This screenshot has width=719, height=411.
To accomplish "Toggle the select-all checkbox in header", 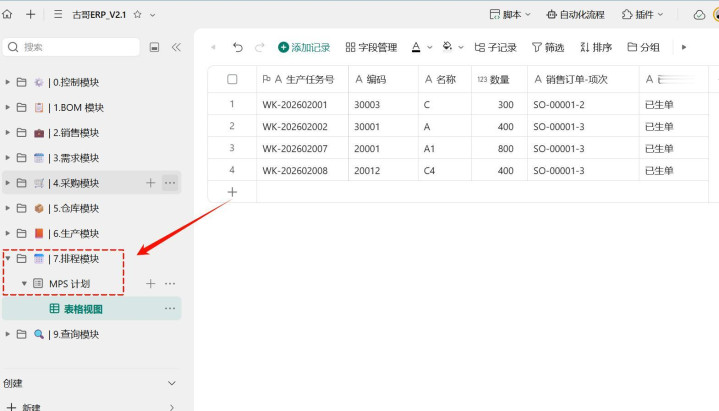I will click(232, 79).
